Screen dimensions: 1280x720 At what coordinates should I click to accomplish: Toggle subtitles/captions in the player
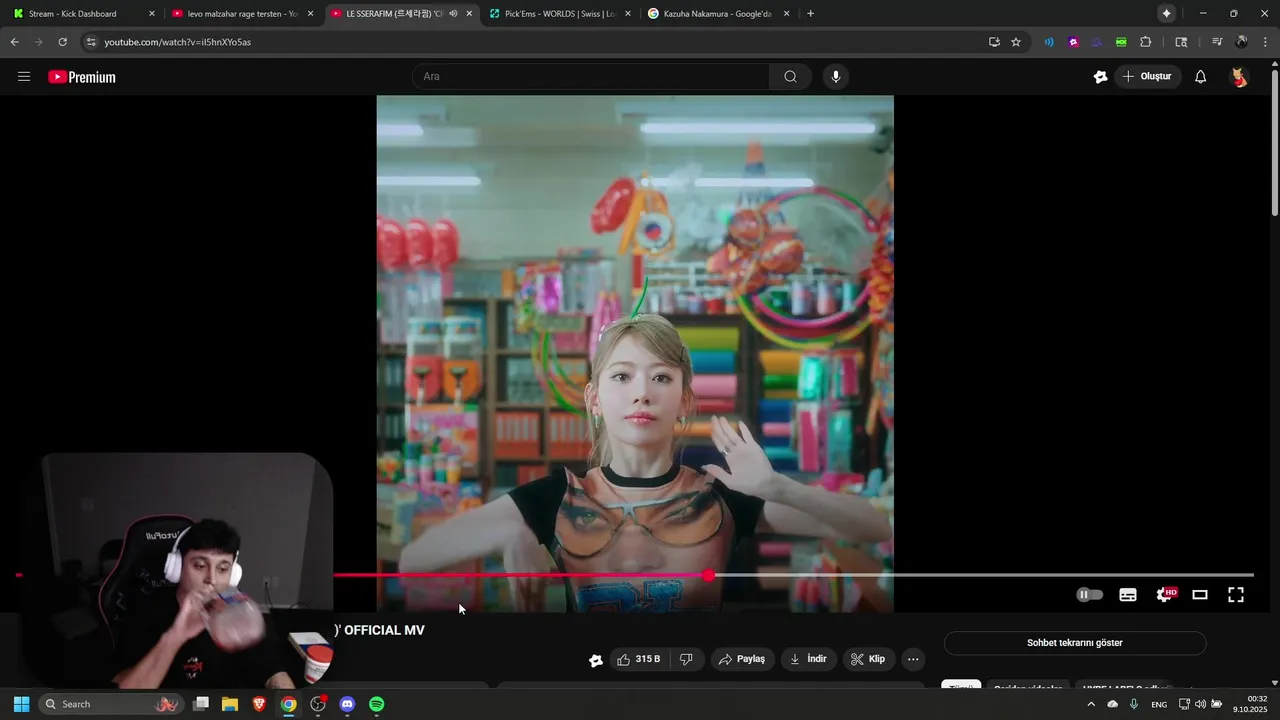(x=1128, y=595)
